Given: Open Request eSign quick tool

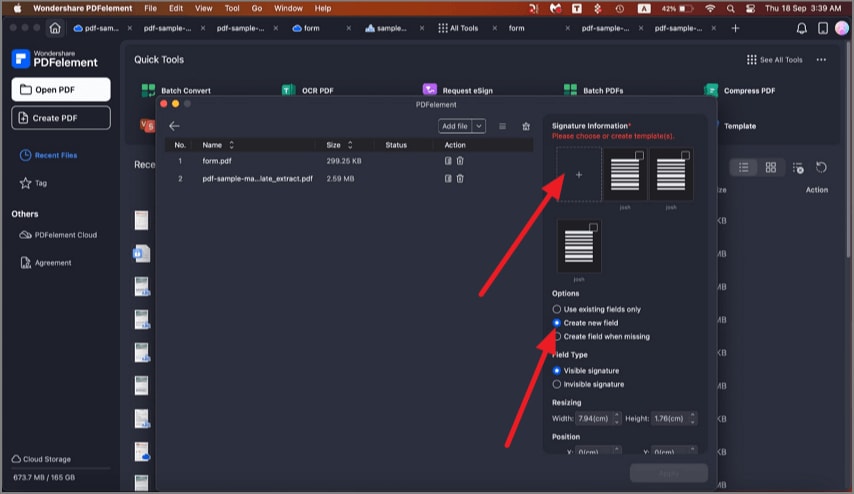Looking at the screenshot, I should point(458,90).
